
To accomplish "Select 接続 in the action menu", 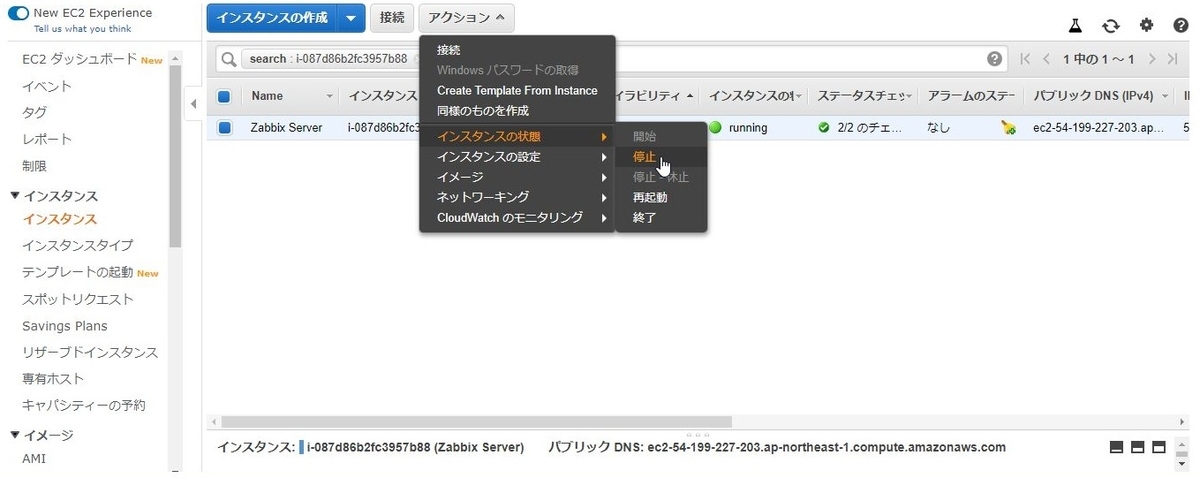I will coord(518,50).
